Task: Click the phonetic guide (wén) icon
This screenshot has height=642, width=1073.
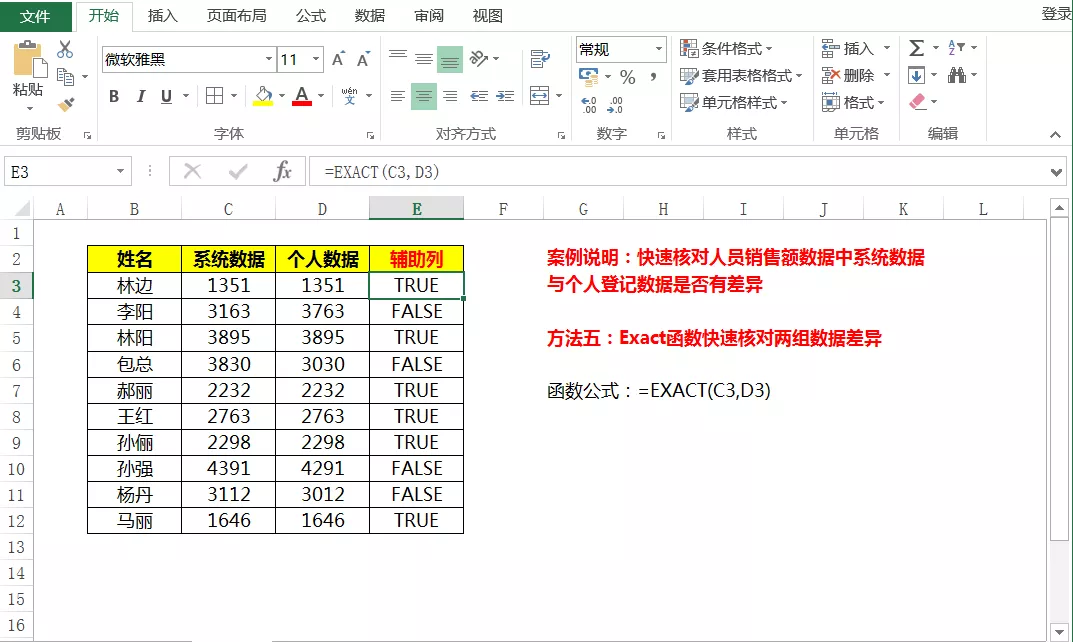Action: pos(350,96)
